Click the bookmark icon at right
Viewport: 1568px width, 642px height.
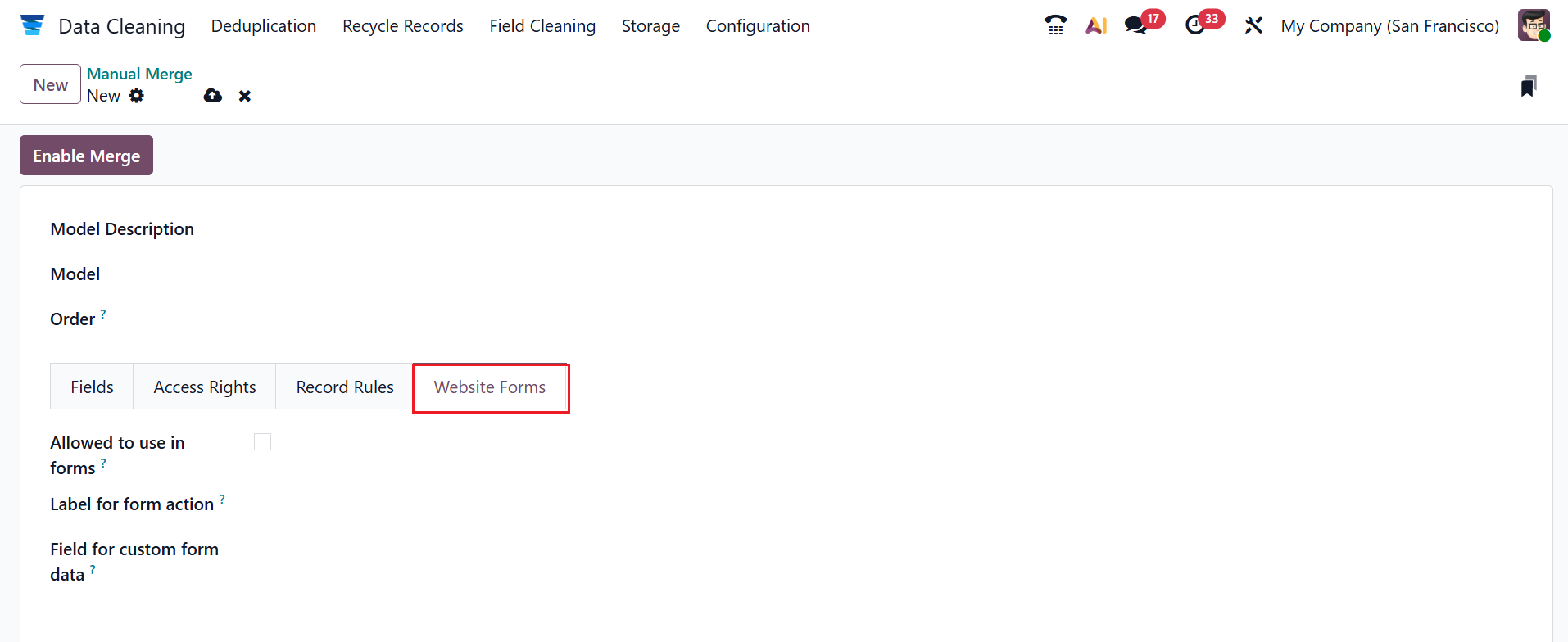pyautogui.click(x=1528, y=86)
